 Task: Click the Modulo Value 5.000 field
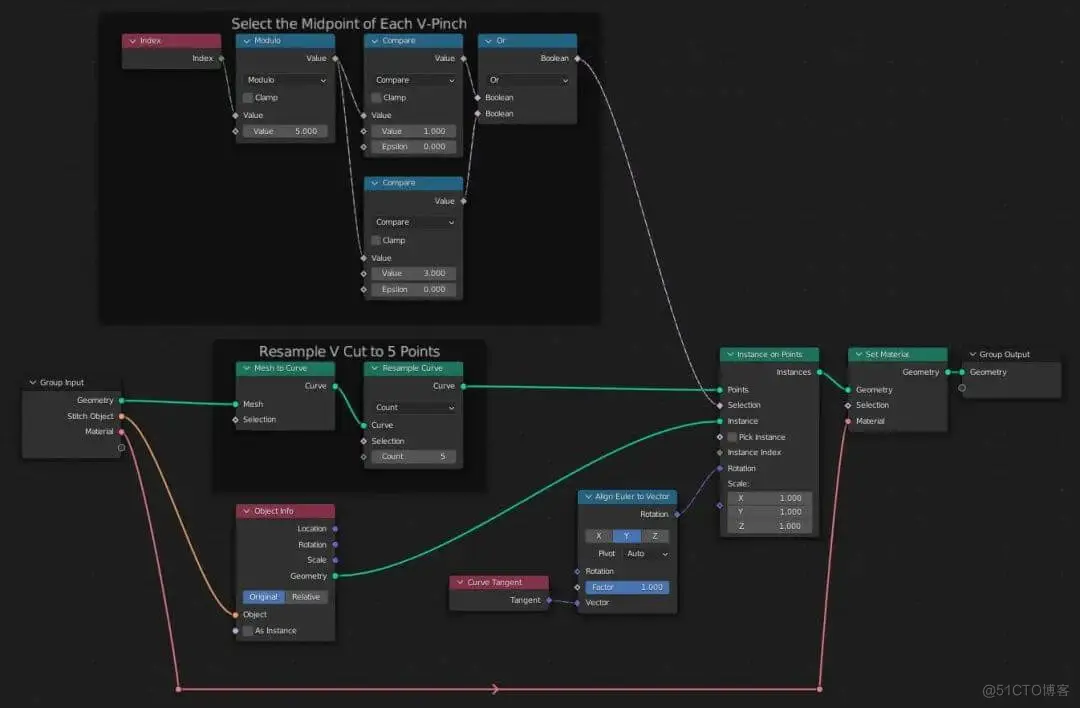(x=285, y=132)
